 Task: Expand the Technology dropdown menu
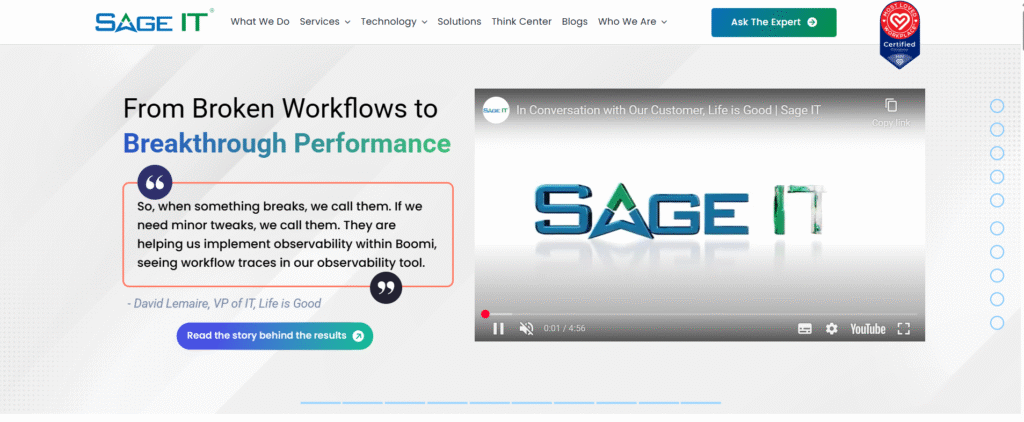tap(394, 22)
